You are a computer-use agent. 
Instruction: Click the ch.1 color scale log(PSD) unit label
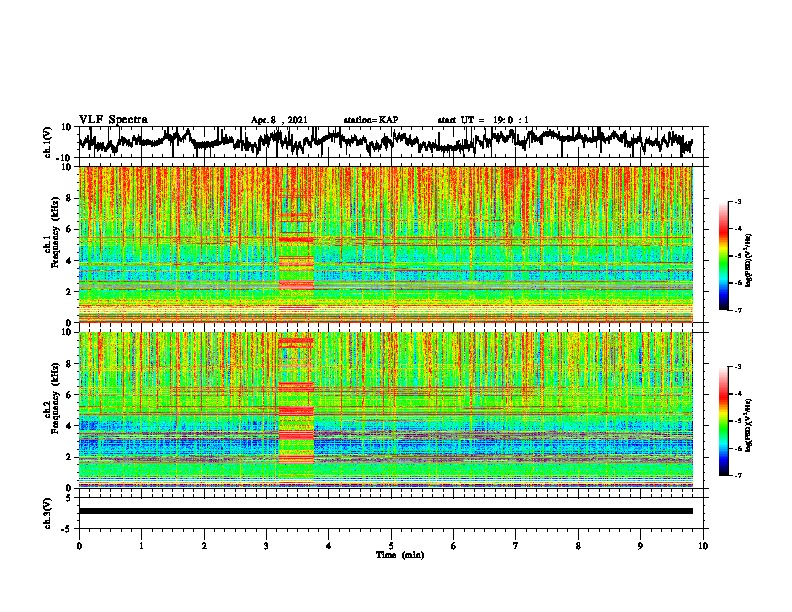point(749,260)
